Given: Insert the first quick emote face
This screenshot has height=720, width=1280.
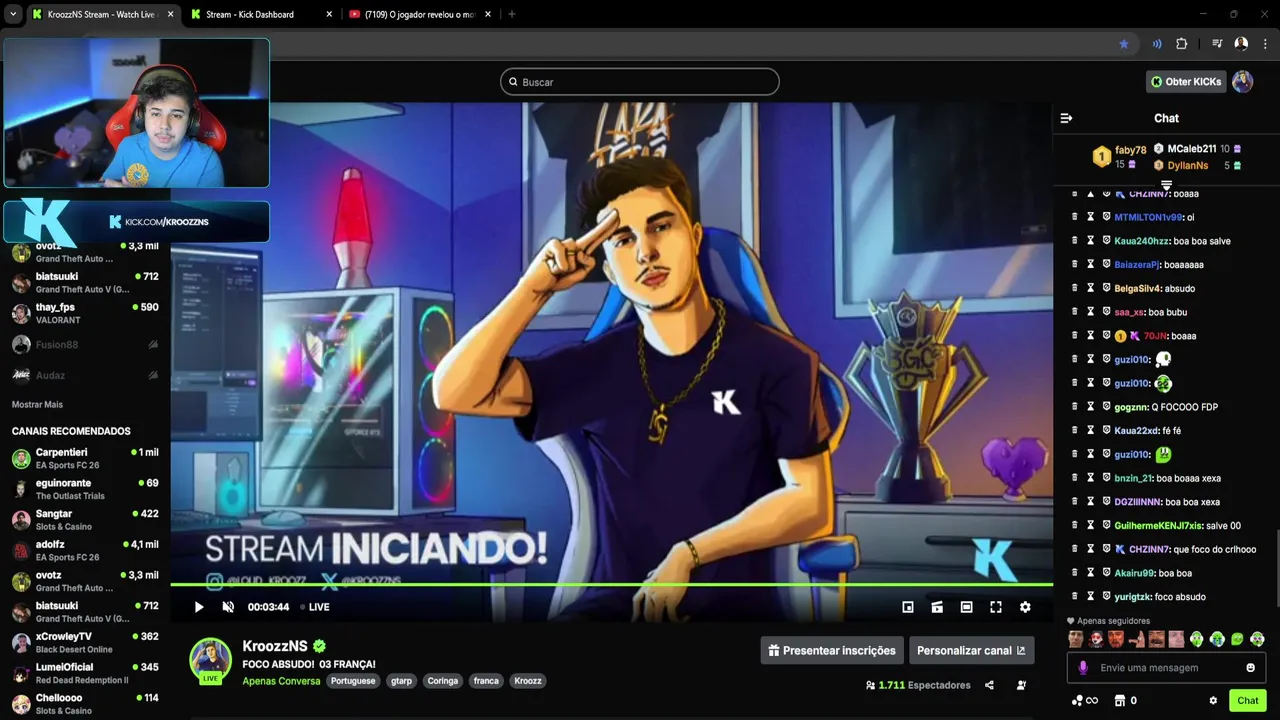Looking at the screenshot, I should point(1076,639).
